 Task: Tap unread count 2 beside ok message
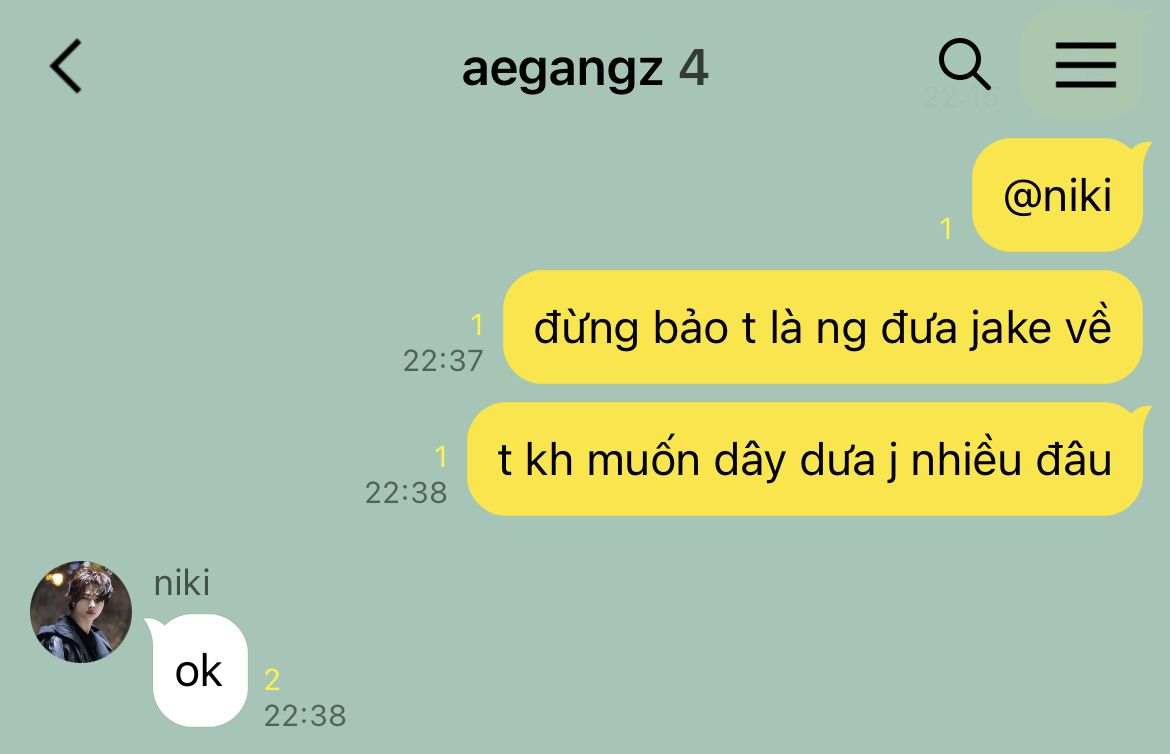click(272, 679)
